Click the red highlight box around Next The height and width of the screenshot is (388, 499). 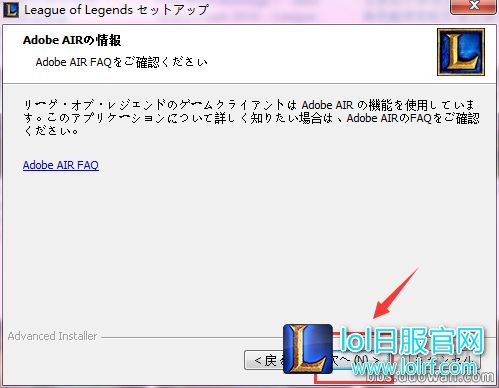pos(353,357)
